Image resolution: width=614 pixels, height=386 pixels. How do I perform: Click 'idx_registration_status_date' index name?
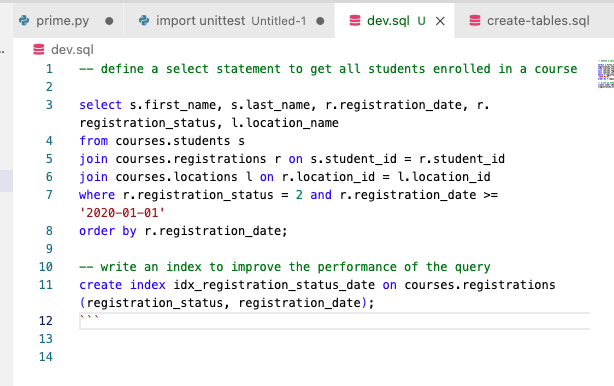tap(274, 285)
